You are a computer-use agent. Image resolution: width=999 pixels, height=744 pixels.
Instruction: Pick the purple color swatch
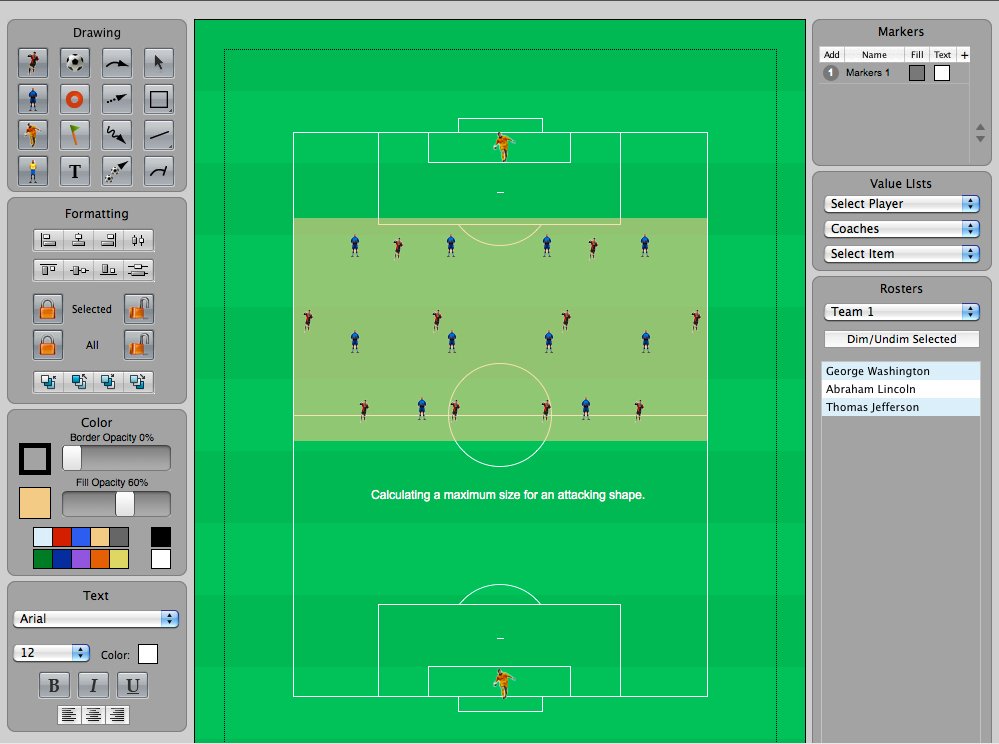pos(81,559)
